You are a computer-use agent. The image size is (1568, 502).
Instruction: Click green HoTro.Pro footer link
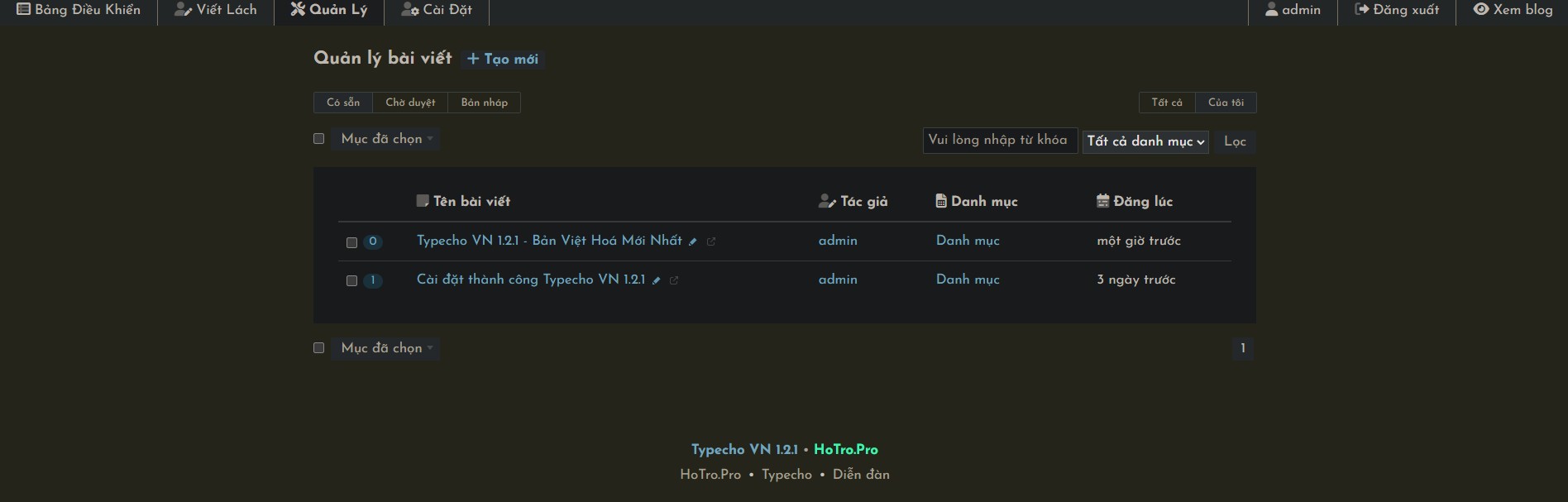coord(846,450)
